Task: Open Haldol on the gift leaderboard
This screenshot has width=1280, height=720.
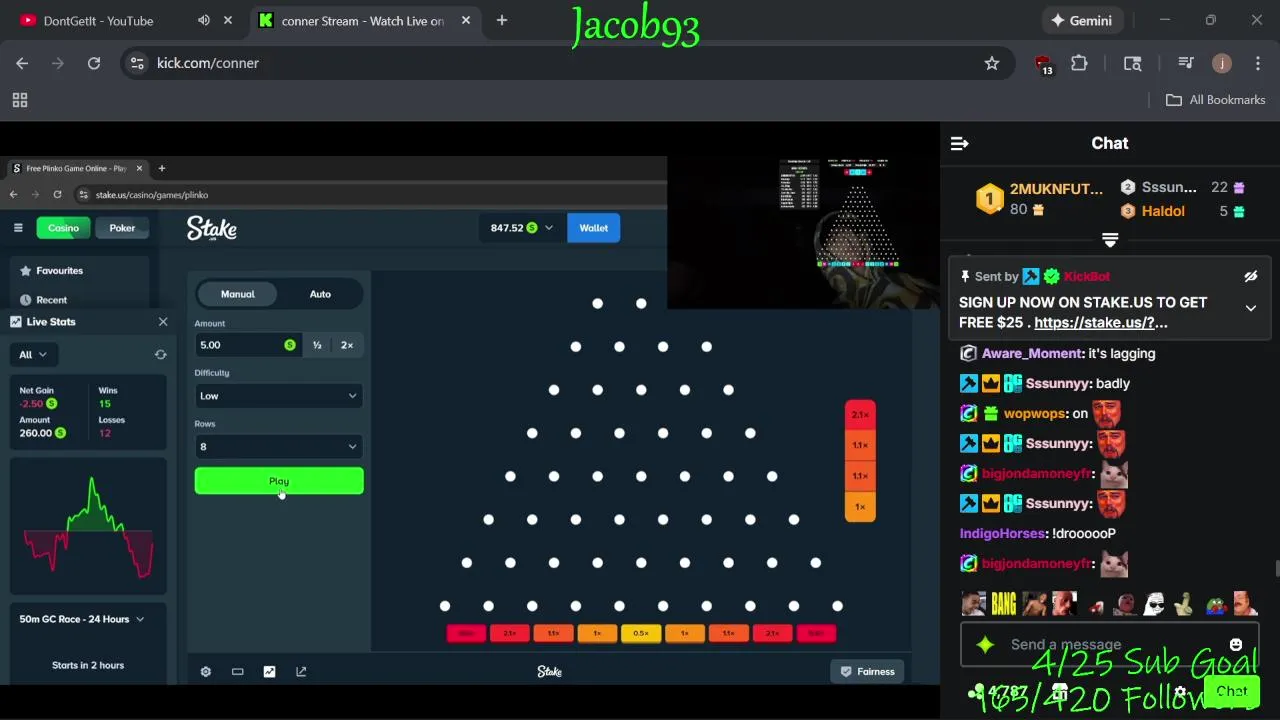Action: pyautogui.click(x=1163, y=211)
